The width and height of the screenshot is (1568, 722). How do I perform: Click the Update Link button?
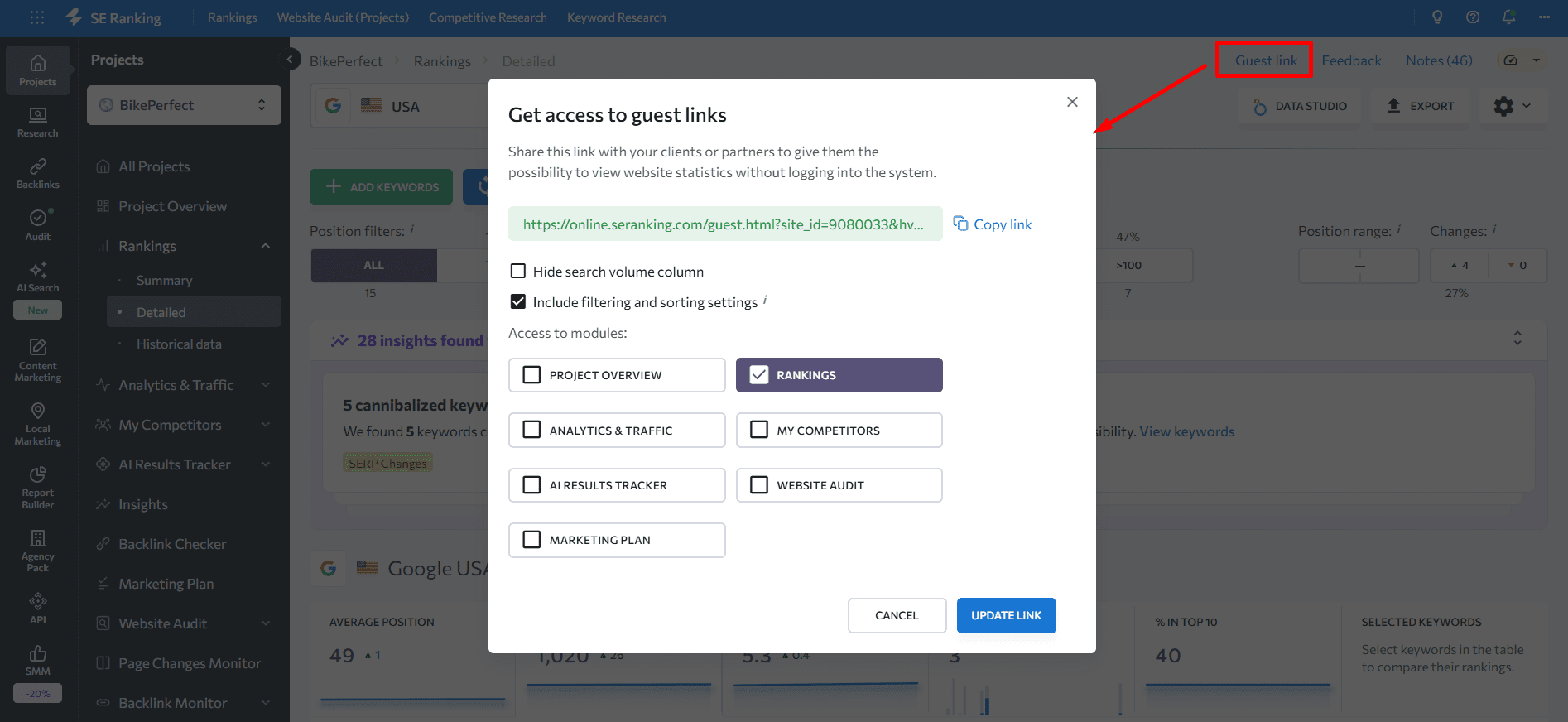1006,615
